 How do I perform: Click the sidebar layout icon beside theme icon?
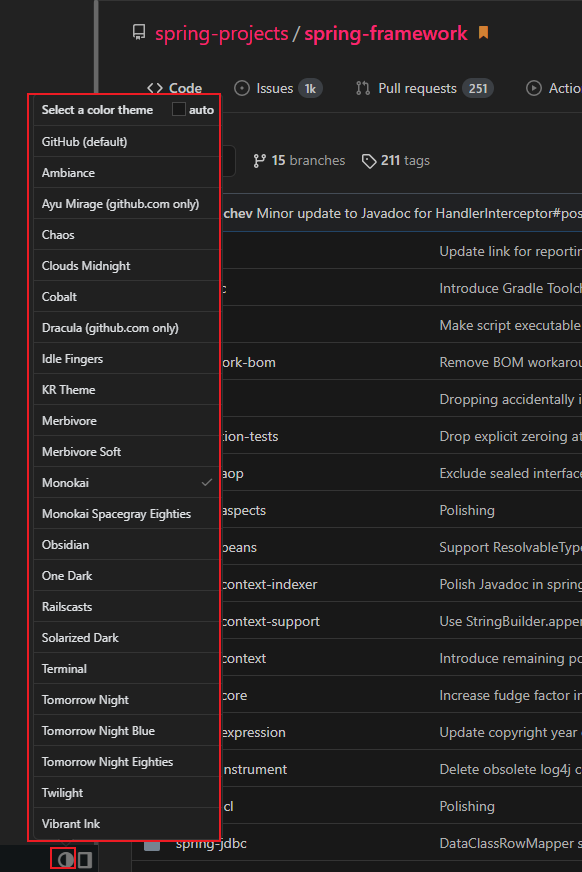[x=85, y=860]
